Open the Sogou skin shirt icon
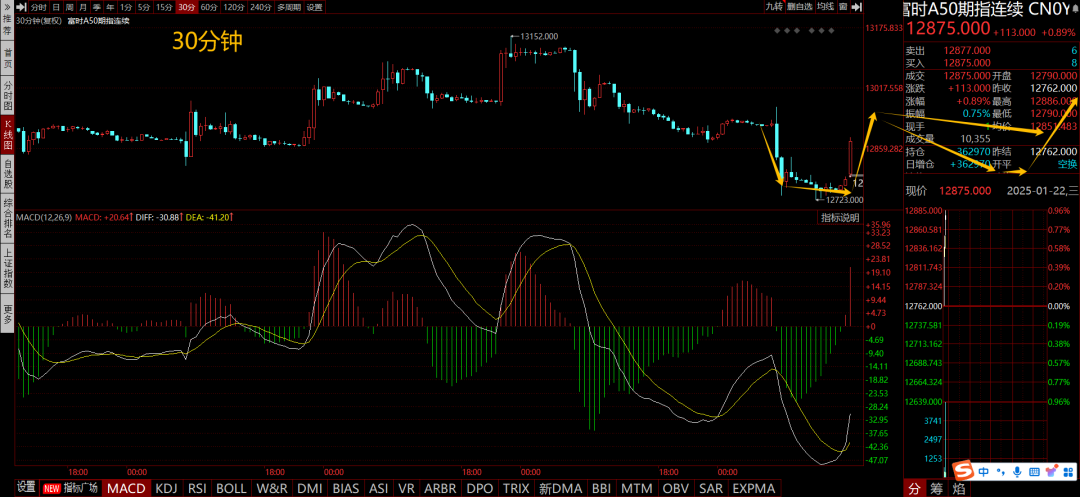This screenshot has height=497, width=1080. 1051,472
